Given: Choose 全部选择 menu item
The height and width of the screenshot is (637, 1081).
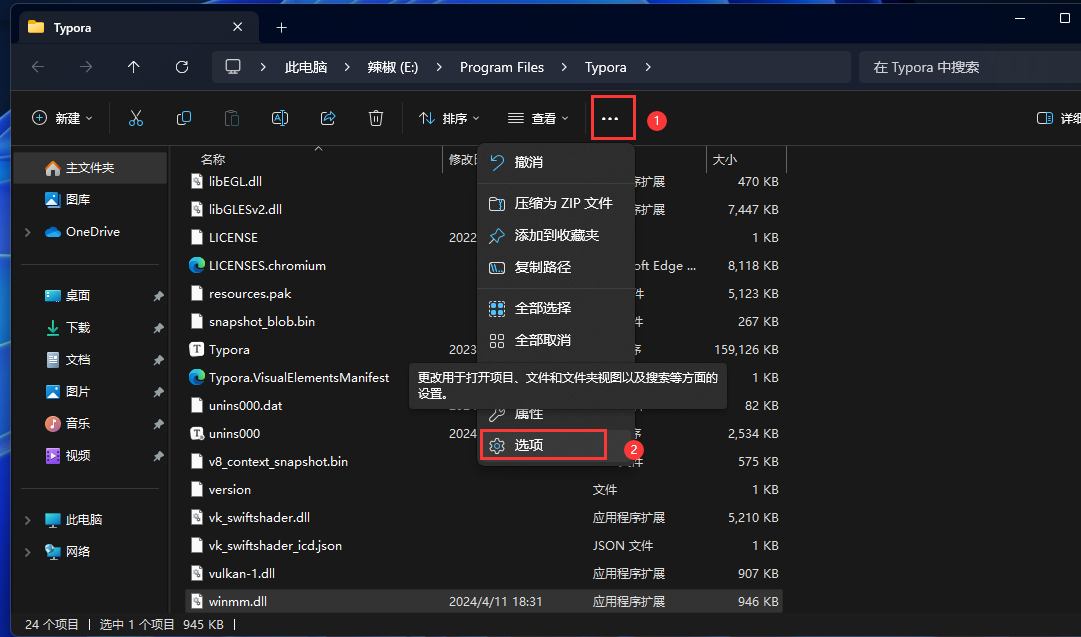Looking at the screenshot, I should tap(556, 308).
